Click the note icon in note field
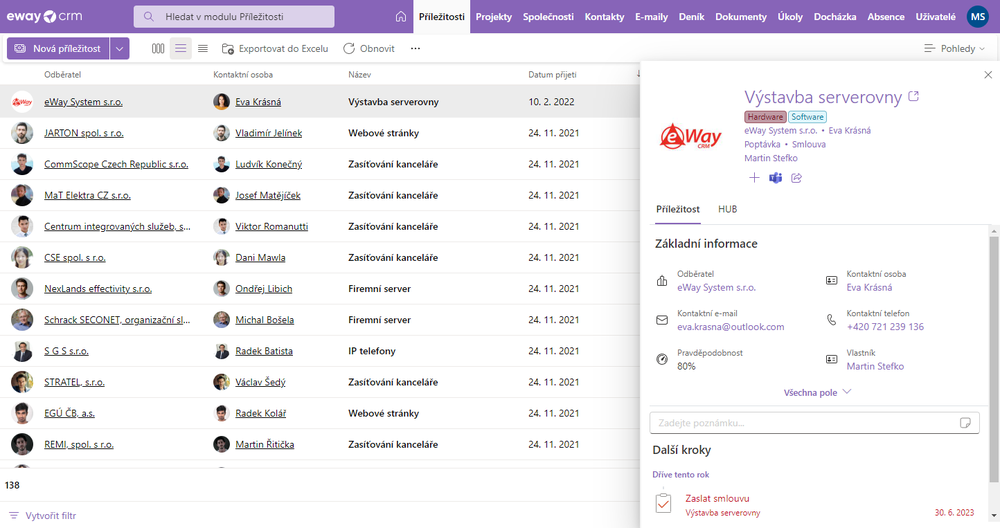The image size is (1000, 528). (965, 423)
